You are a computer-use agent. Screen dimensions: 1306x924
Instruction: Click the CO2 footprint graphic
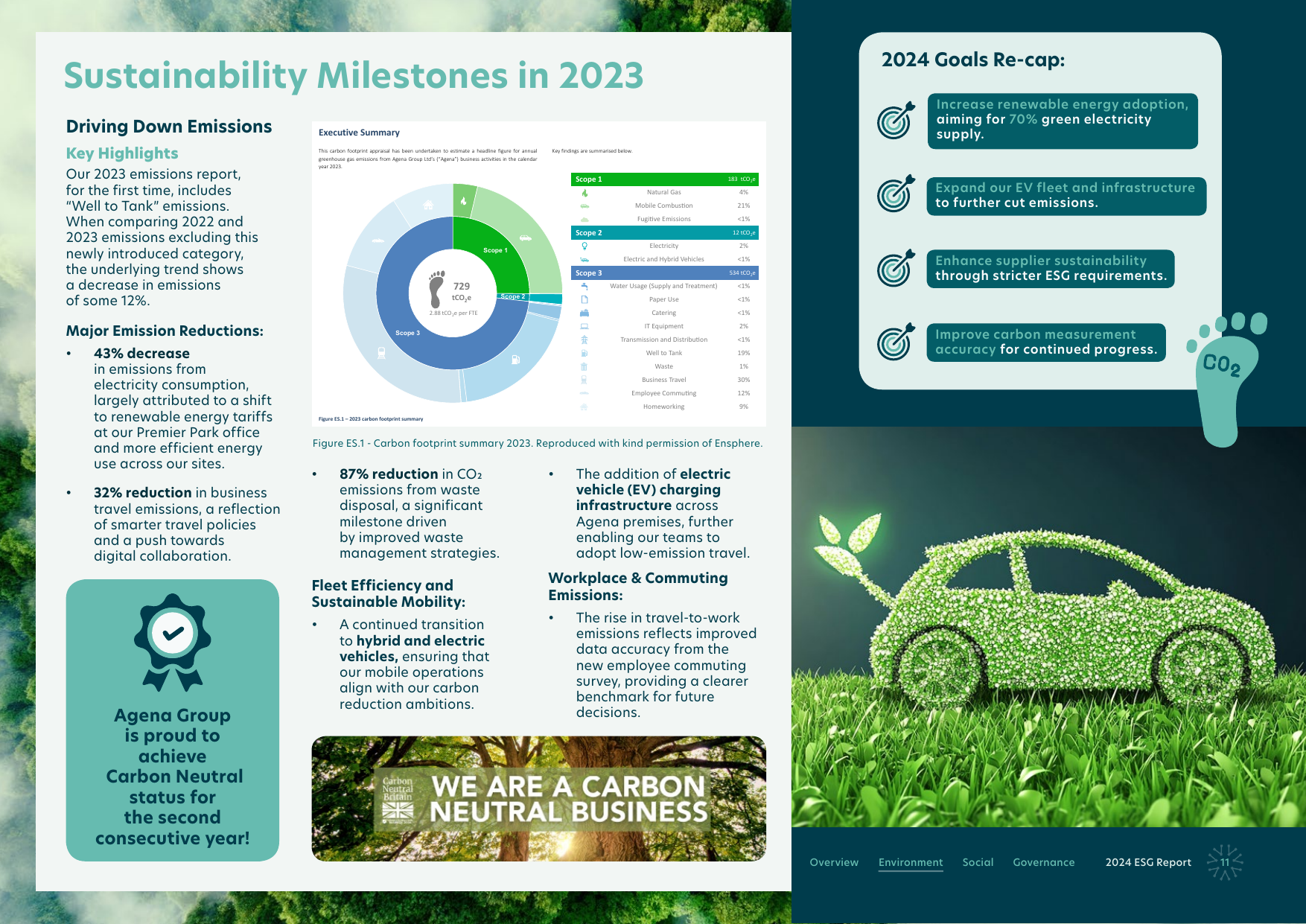[1226, 379]
